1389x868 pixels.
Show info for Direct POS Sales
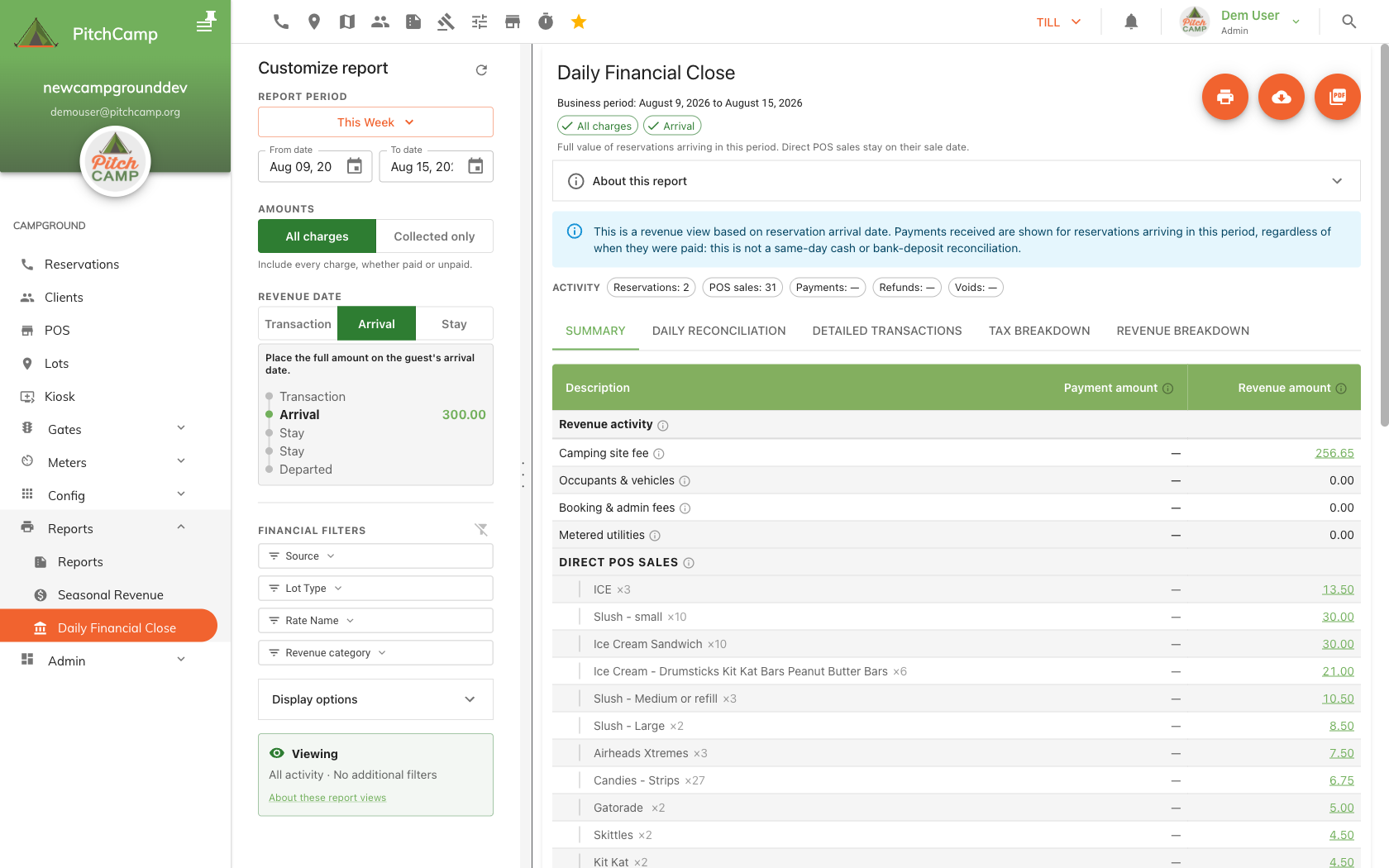689,563
